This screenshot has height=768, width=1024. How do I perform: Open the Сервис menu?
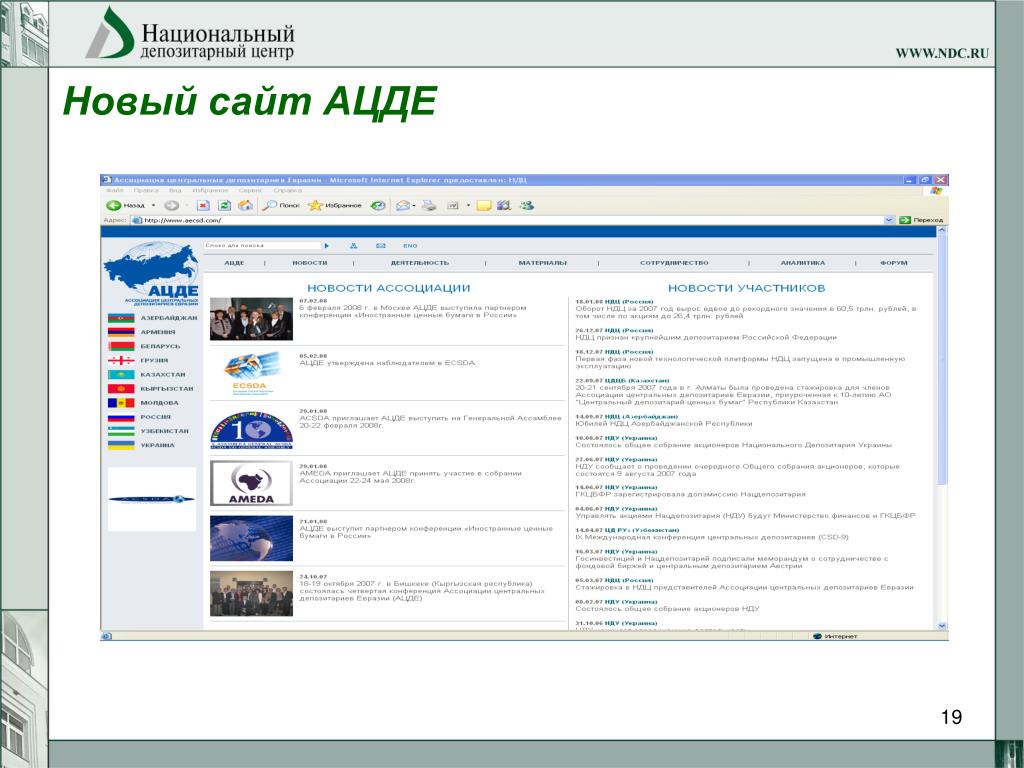(x=251, y=191)
